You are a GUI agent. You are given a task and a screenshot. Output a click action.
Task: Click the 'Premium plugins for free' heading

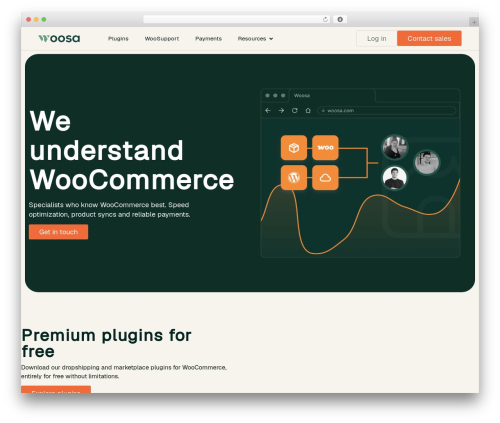click(x=107, y=343)
